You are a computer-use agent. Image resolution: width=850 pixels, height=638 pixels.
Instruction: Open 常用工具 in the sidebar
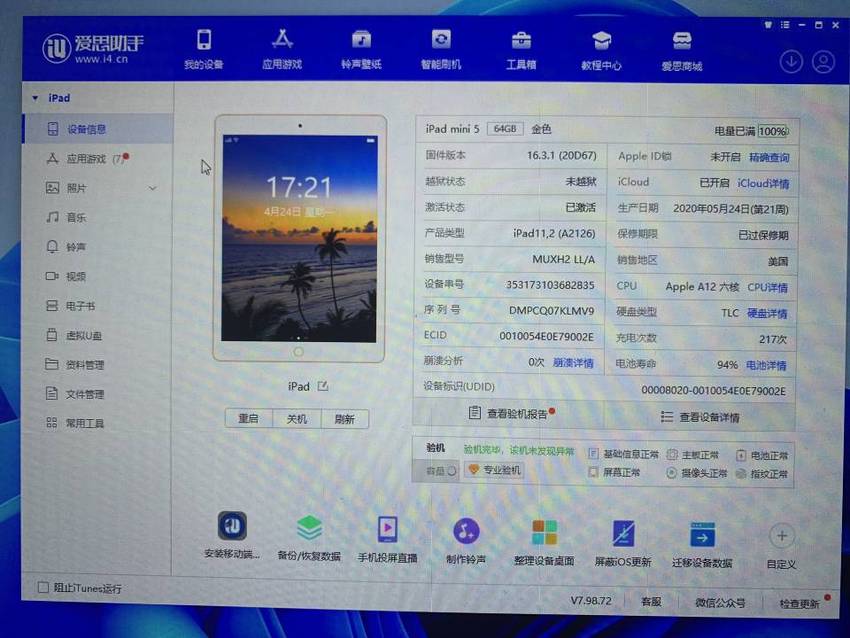point(85,423)
